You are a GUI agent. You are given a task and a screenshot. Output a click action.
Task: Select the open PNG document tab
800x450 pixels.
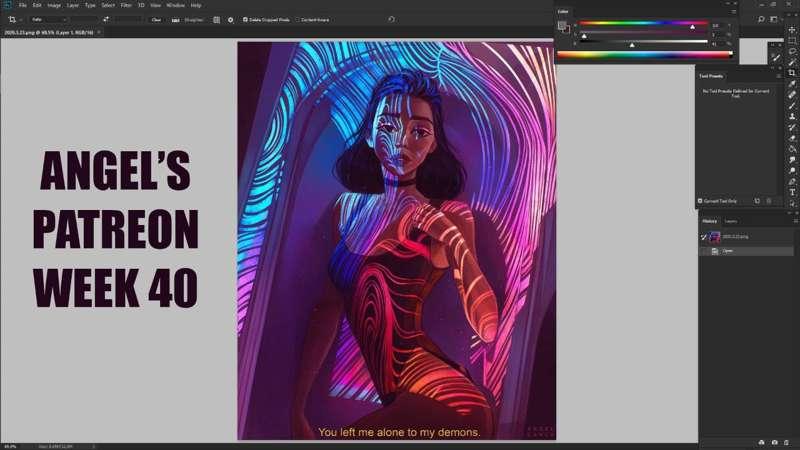tap(48, 32)
